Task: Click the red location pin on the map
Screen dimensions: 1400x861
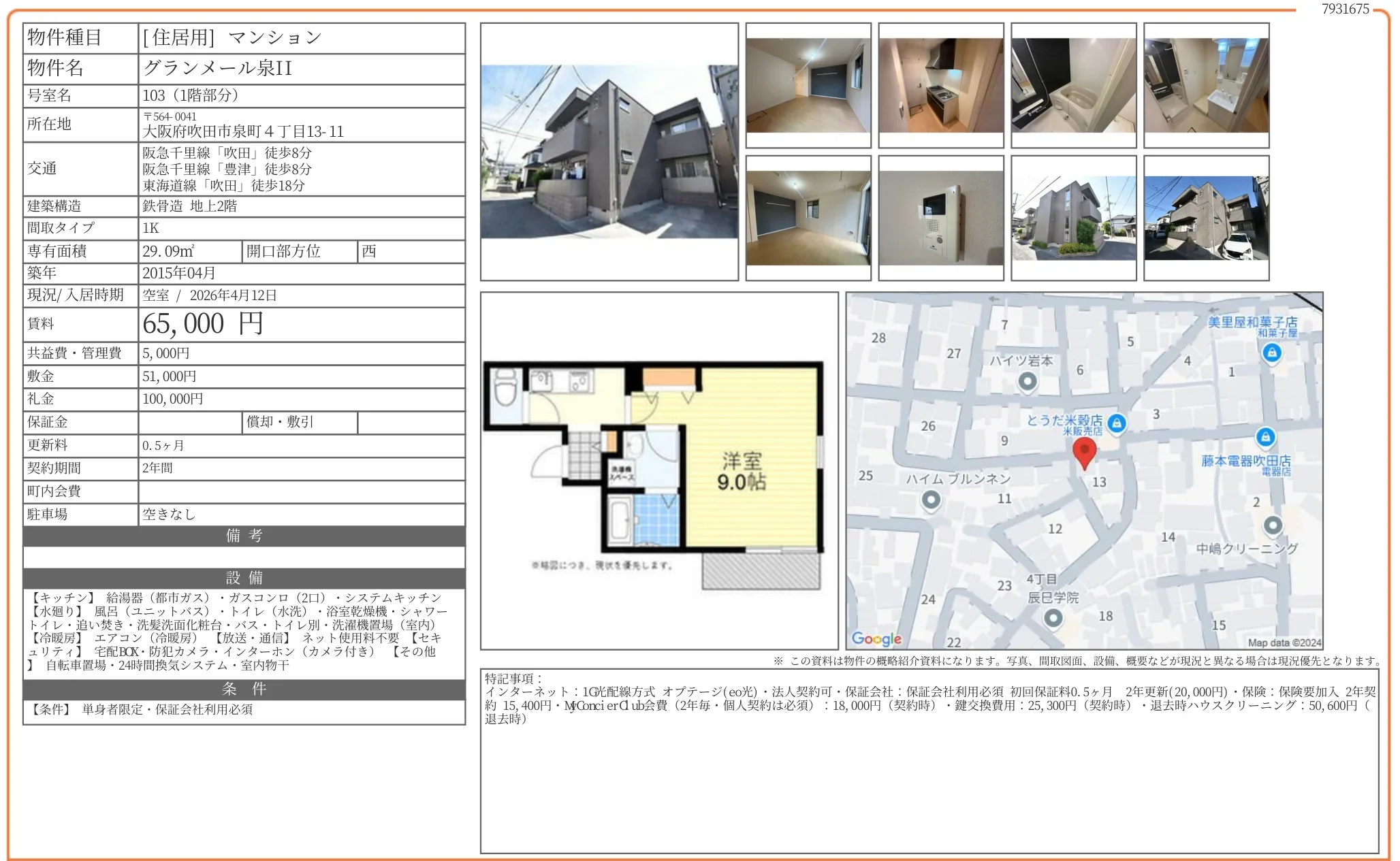Action: (x=1084, y=451)
